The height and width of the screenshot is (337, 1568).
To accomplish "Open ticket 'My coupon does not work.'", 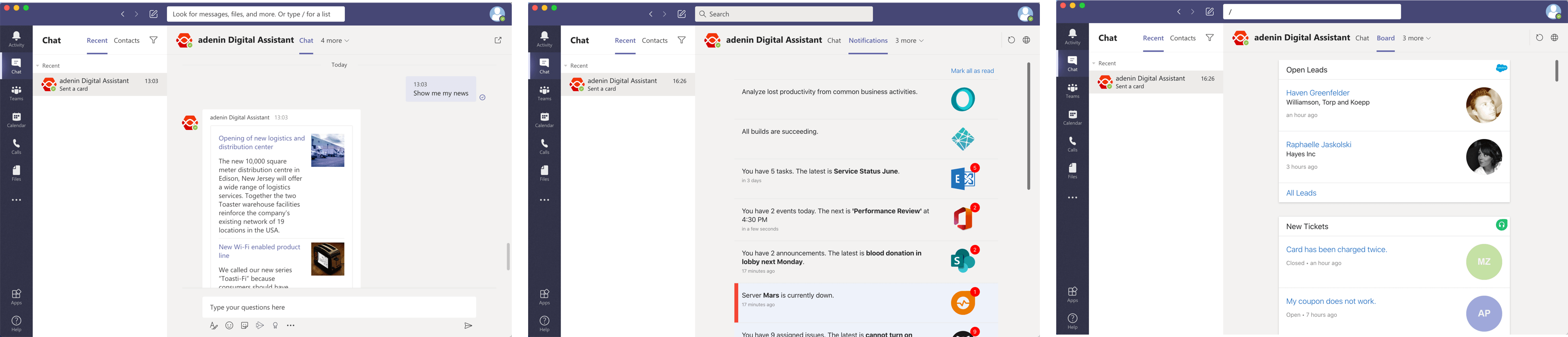I will (x=1331, y=302).
